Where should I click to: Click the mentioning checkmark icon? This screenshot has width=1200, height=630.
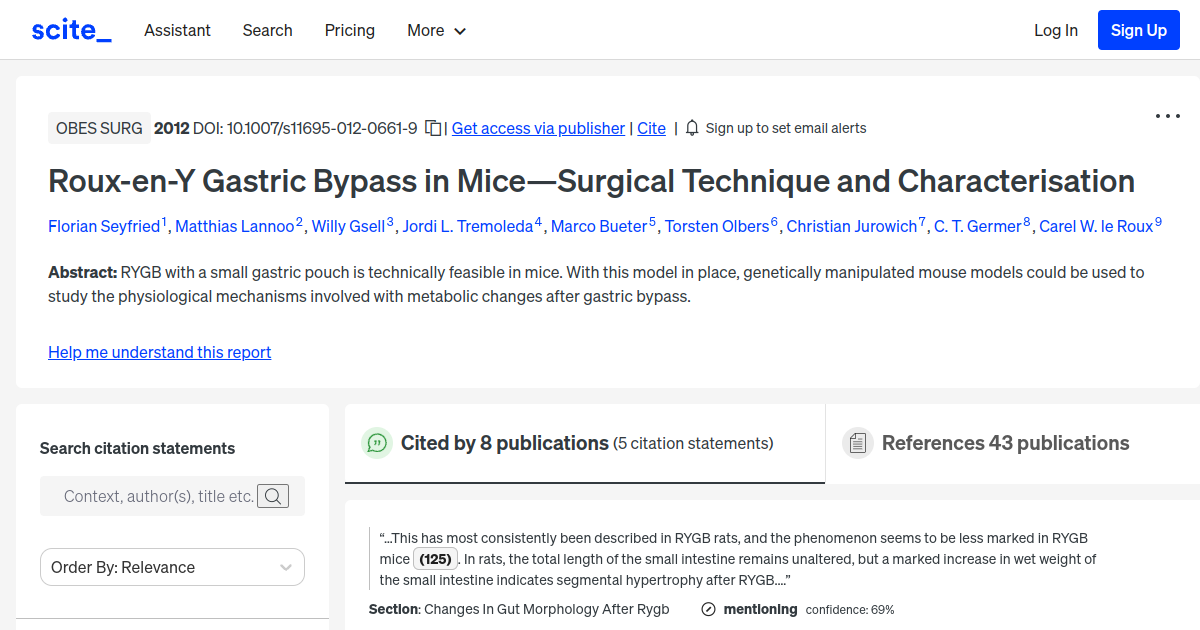[x=708, y=608]
